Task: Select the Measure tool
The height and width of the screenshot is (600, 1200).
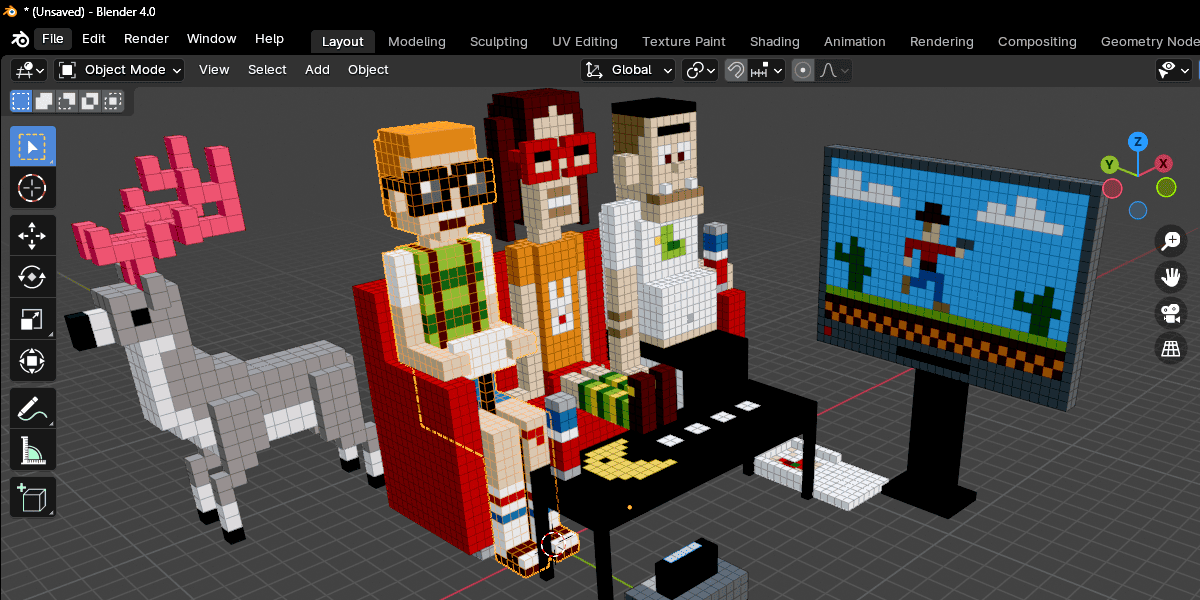Action: point(33,450)
